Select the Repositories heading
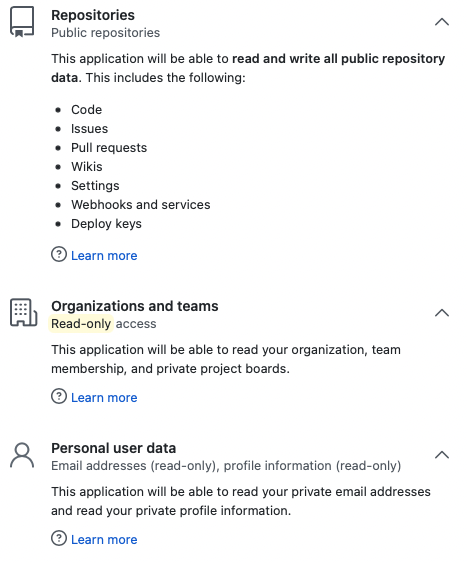Viewport: 467px width, 563px height. click(93, 15)
